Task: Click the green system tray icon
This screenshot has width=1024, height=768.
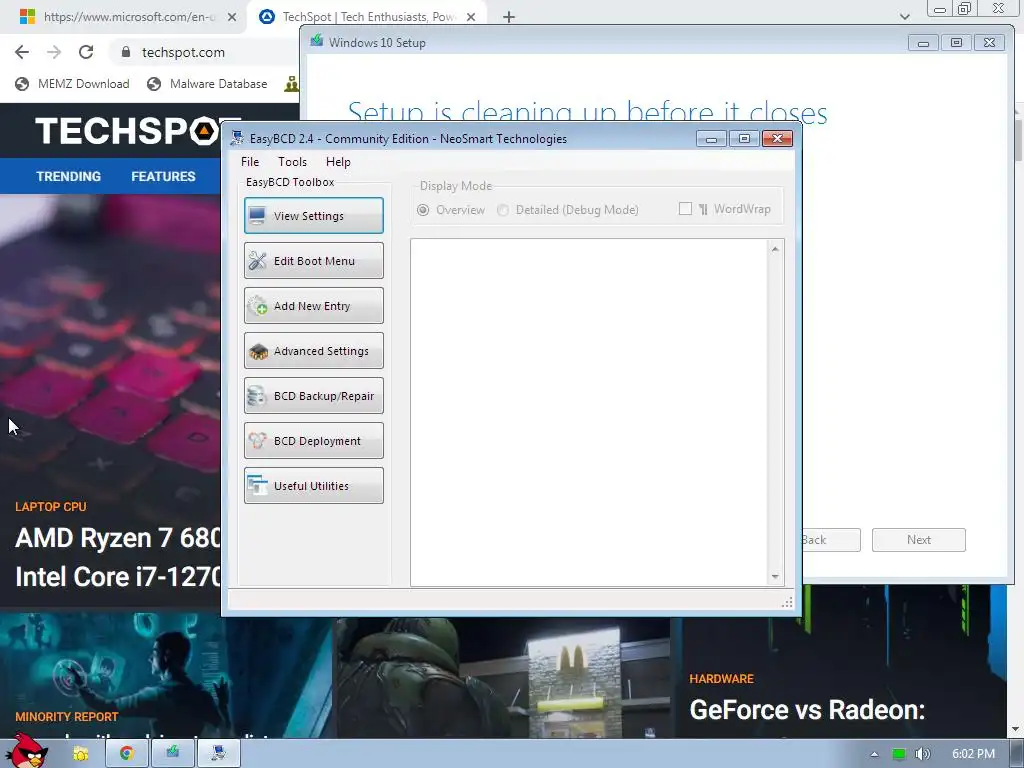Action: (x=899, y=754)
